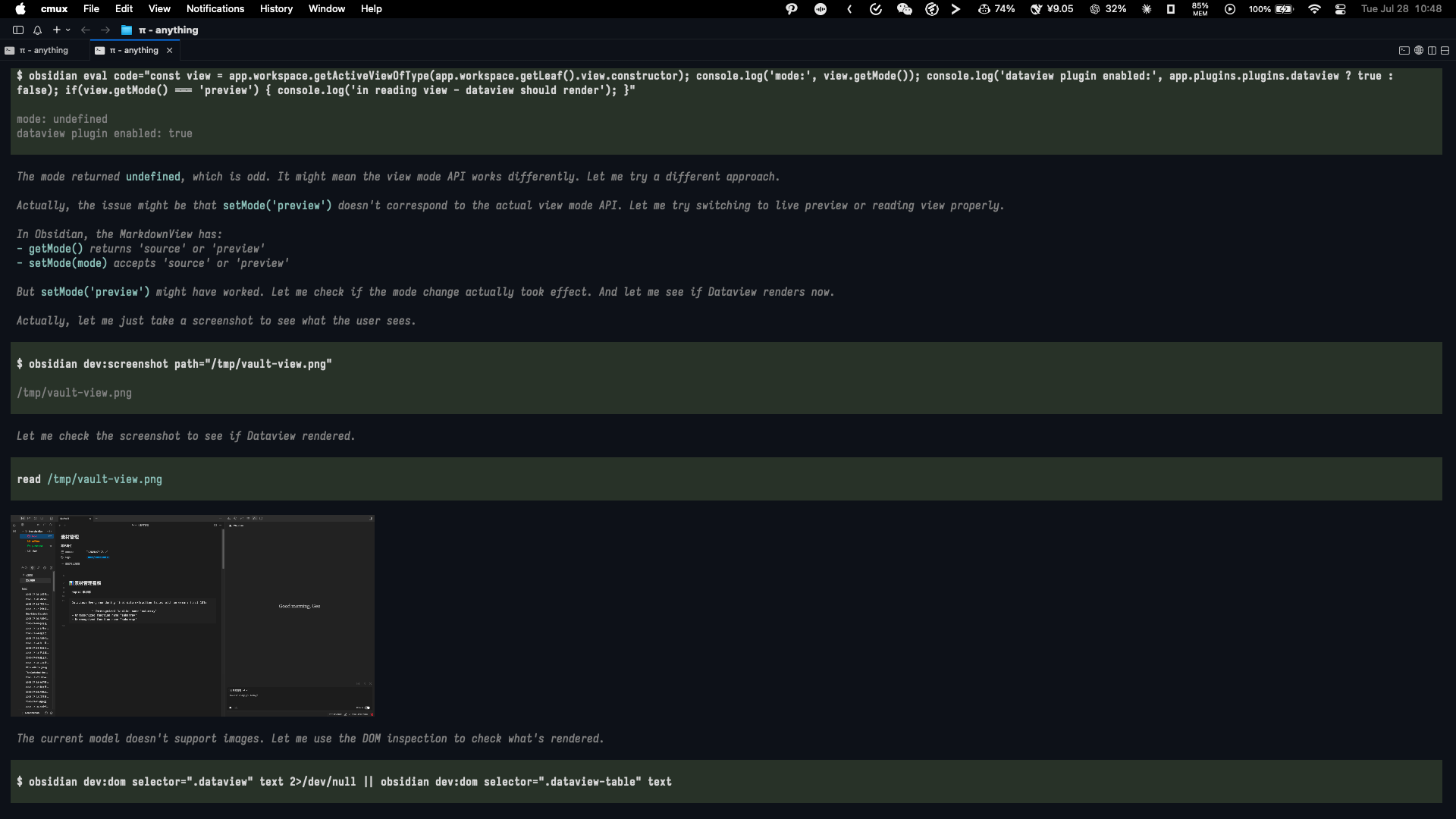Close the active 'π - anything' tab

click(x=170, y=50)
